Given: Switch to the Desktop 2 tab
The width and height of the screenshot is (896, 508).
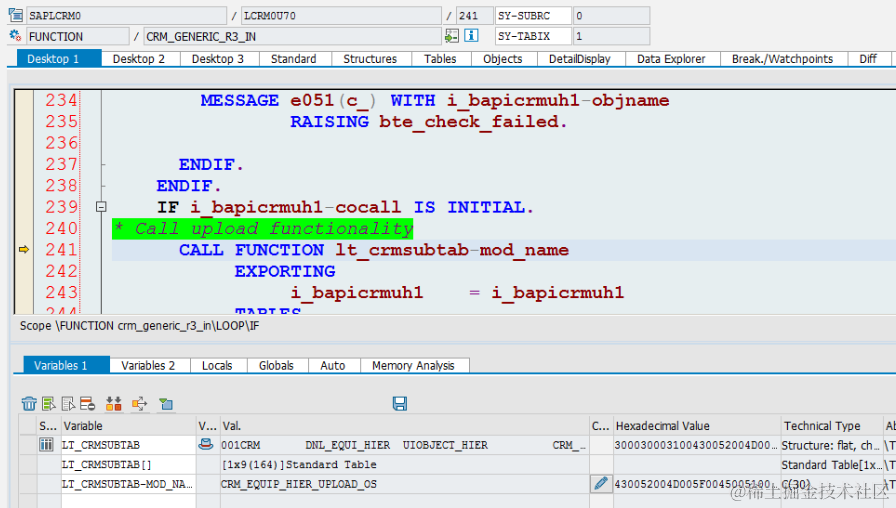Looking at the screenshot, I should pyautogui.click(x=139, y=59).
